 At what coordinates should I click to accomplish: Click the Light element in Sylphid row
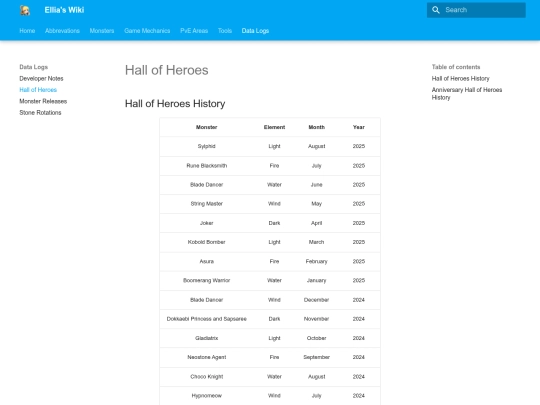tap(274, 146)
